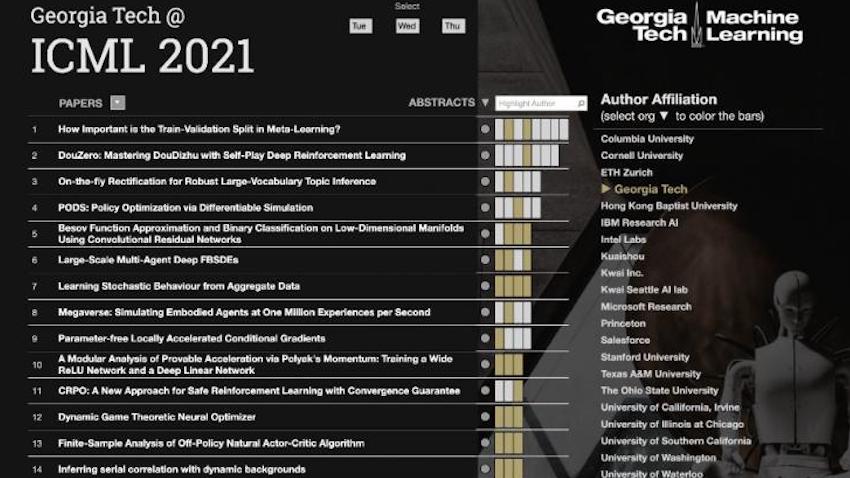Select Microsoft Research affiliation
This screenshot has width=850, height=478.
(x=646, y=307)
